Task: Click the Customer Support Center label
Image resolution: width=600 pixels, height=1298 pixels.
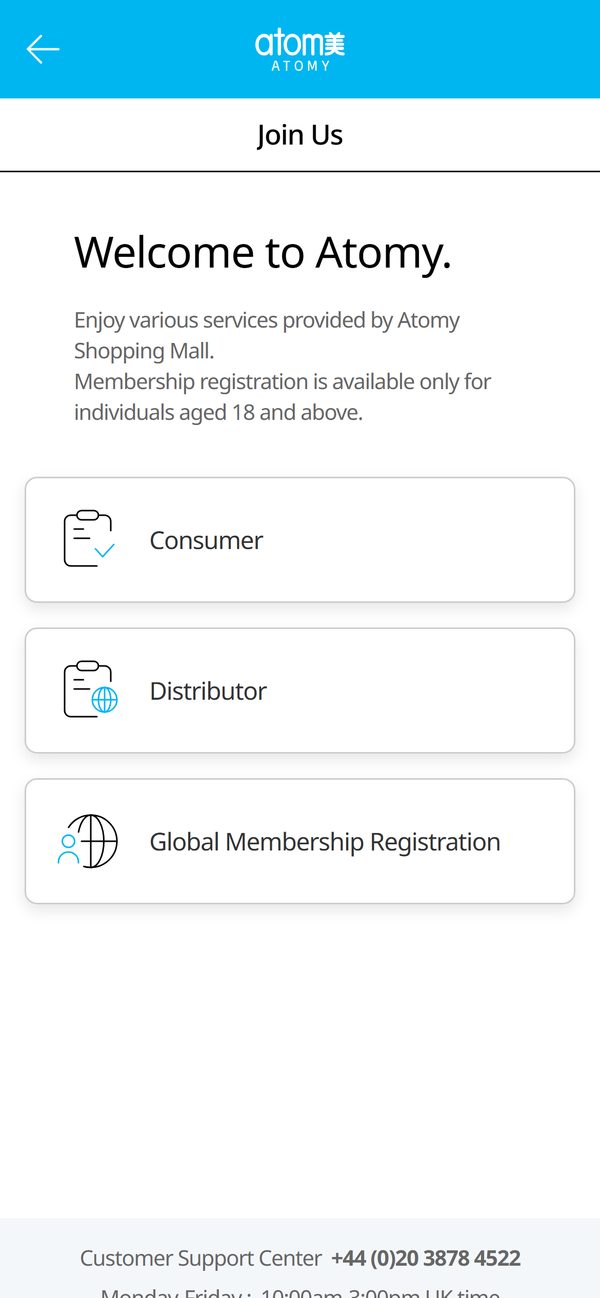Action: point(201,1258)
